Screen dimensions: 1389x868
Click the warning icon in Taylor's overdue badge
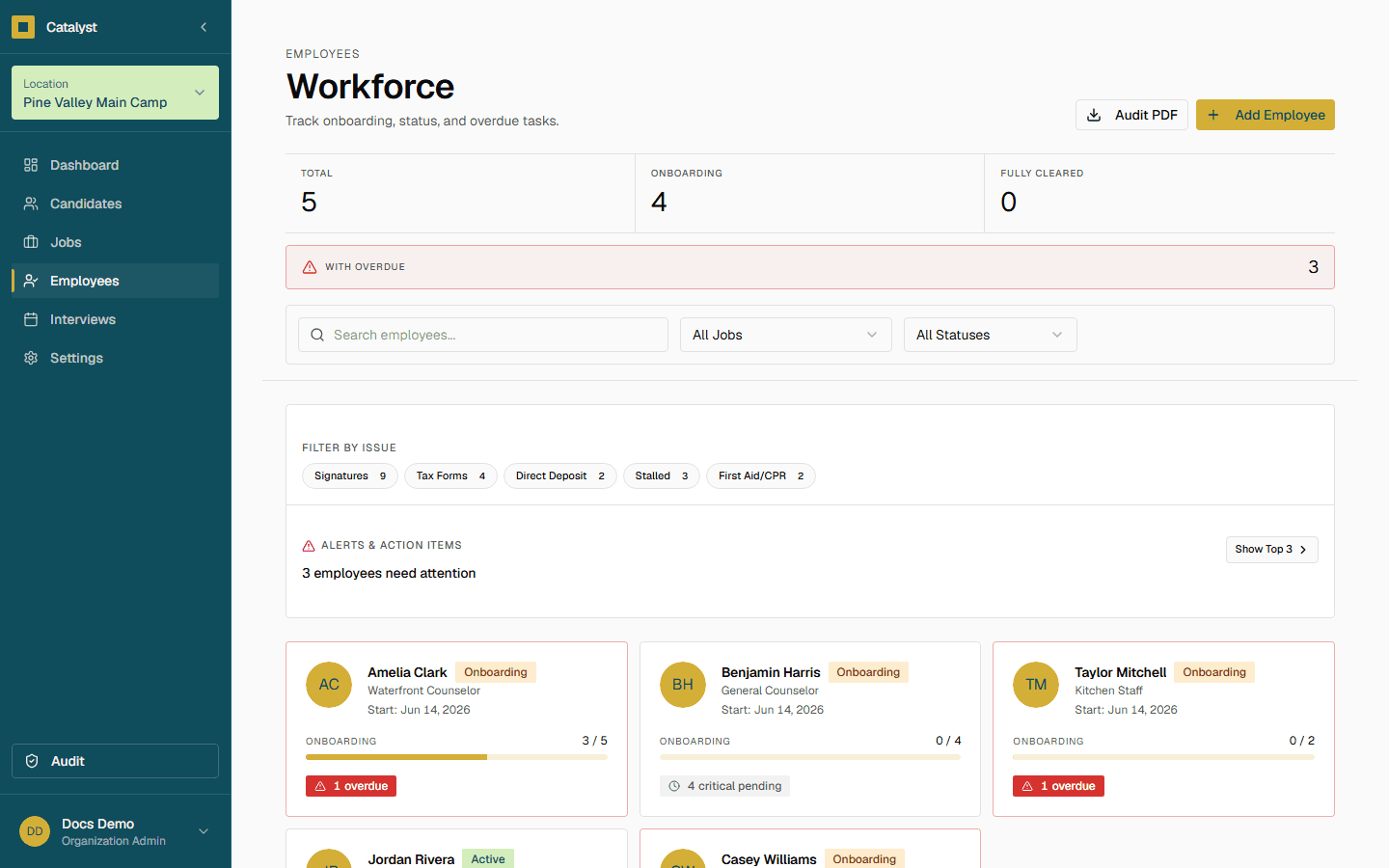click(x=1027, y=786)
